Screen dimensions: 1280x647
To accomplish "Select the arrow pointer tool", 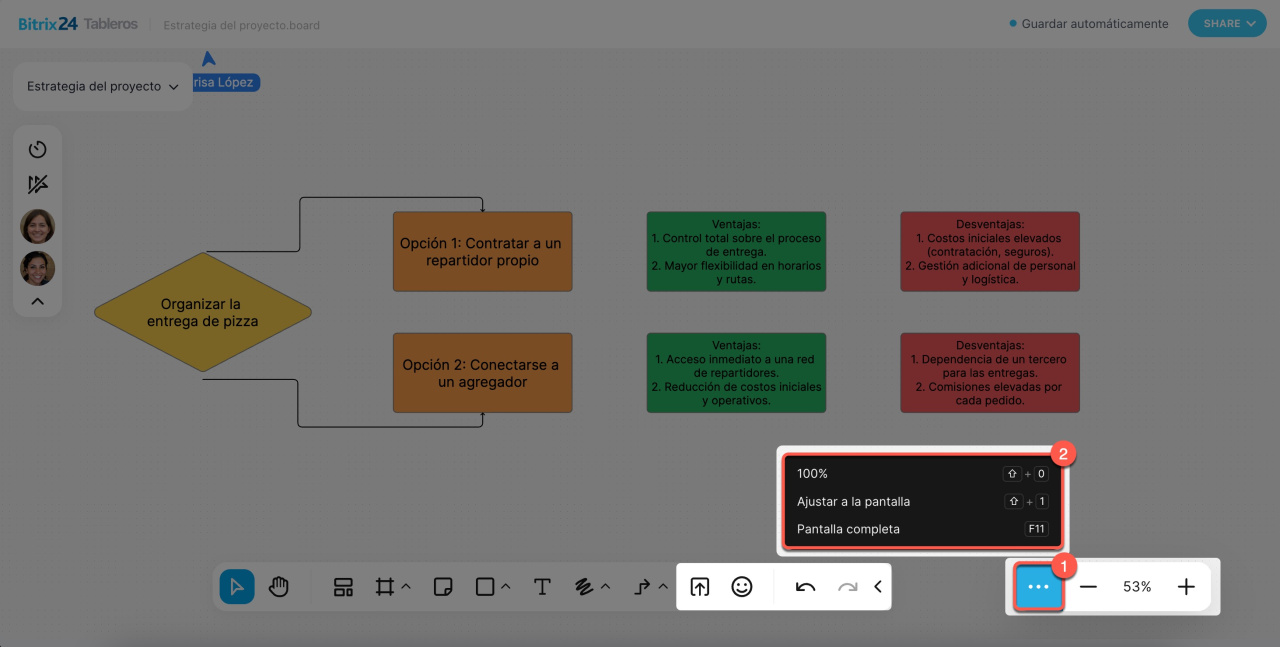I will (x=237, y=587).
